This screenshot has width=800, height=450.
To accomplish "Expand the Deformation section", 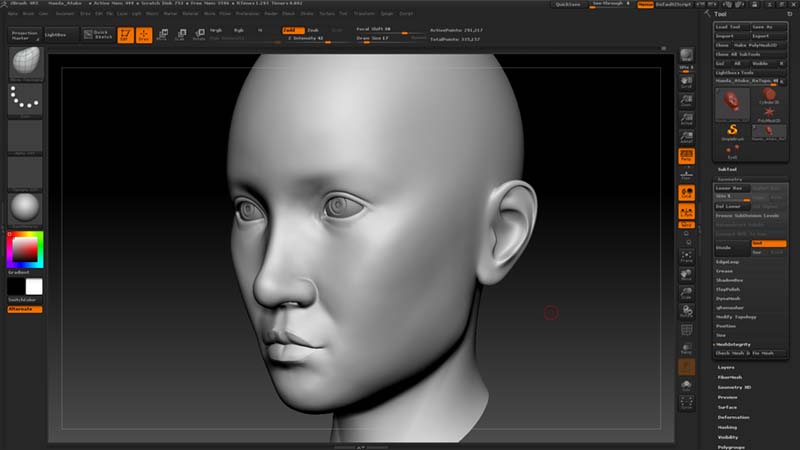I will tap(734, 417).
